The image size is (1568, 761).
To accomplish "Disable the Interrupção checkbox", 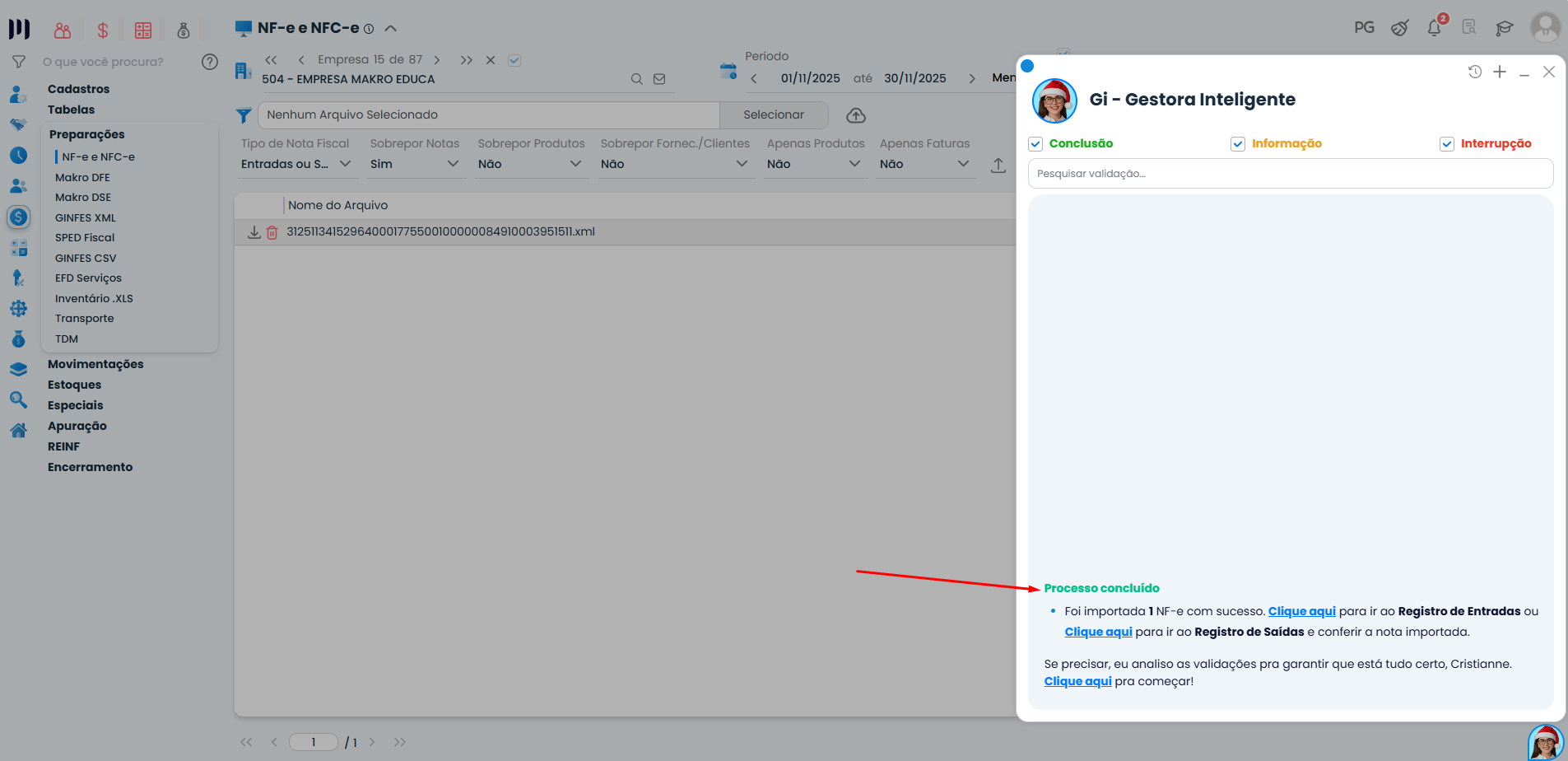I will (x=1447, y=144).
